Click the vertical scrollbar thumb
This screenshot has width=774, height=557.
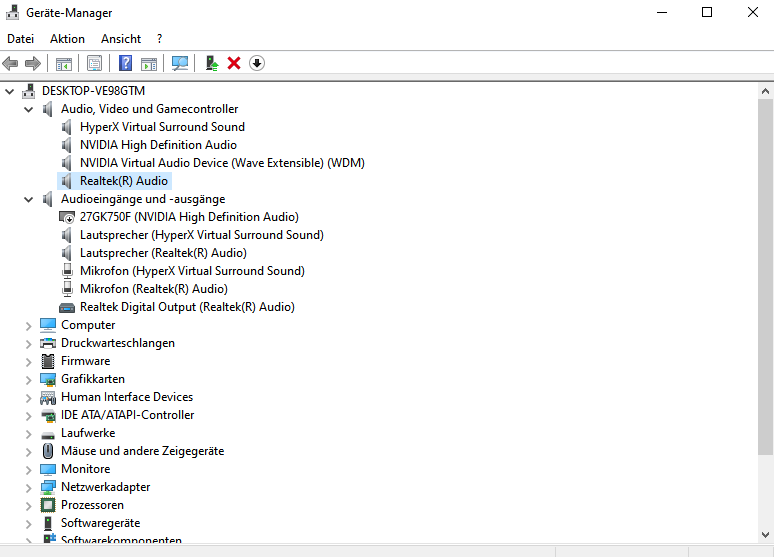coord(765,277)
